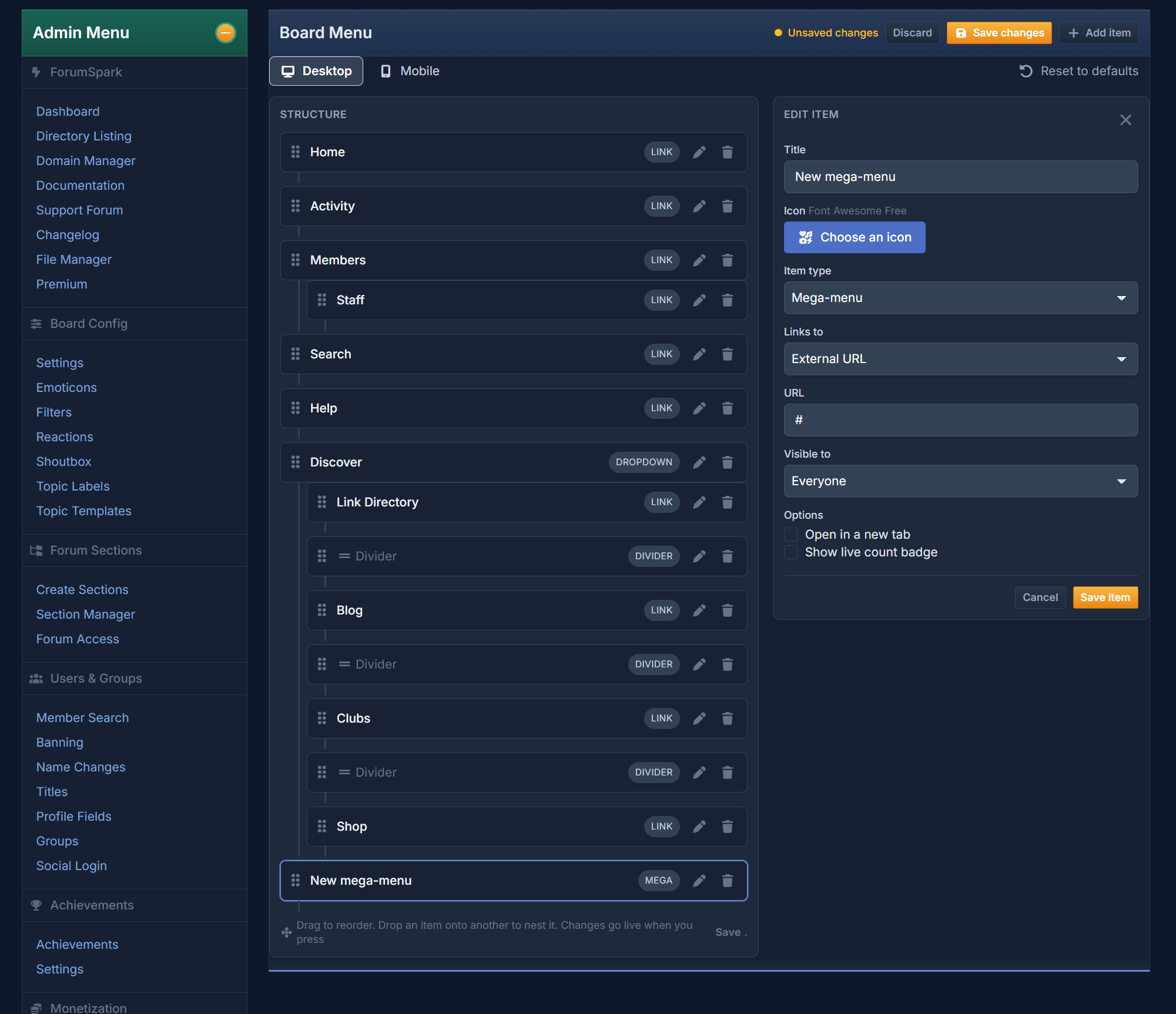Screen dimensions: 1176x1014
Task: Delete the Activity menu item
Action: click(x=727, y=206)
